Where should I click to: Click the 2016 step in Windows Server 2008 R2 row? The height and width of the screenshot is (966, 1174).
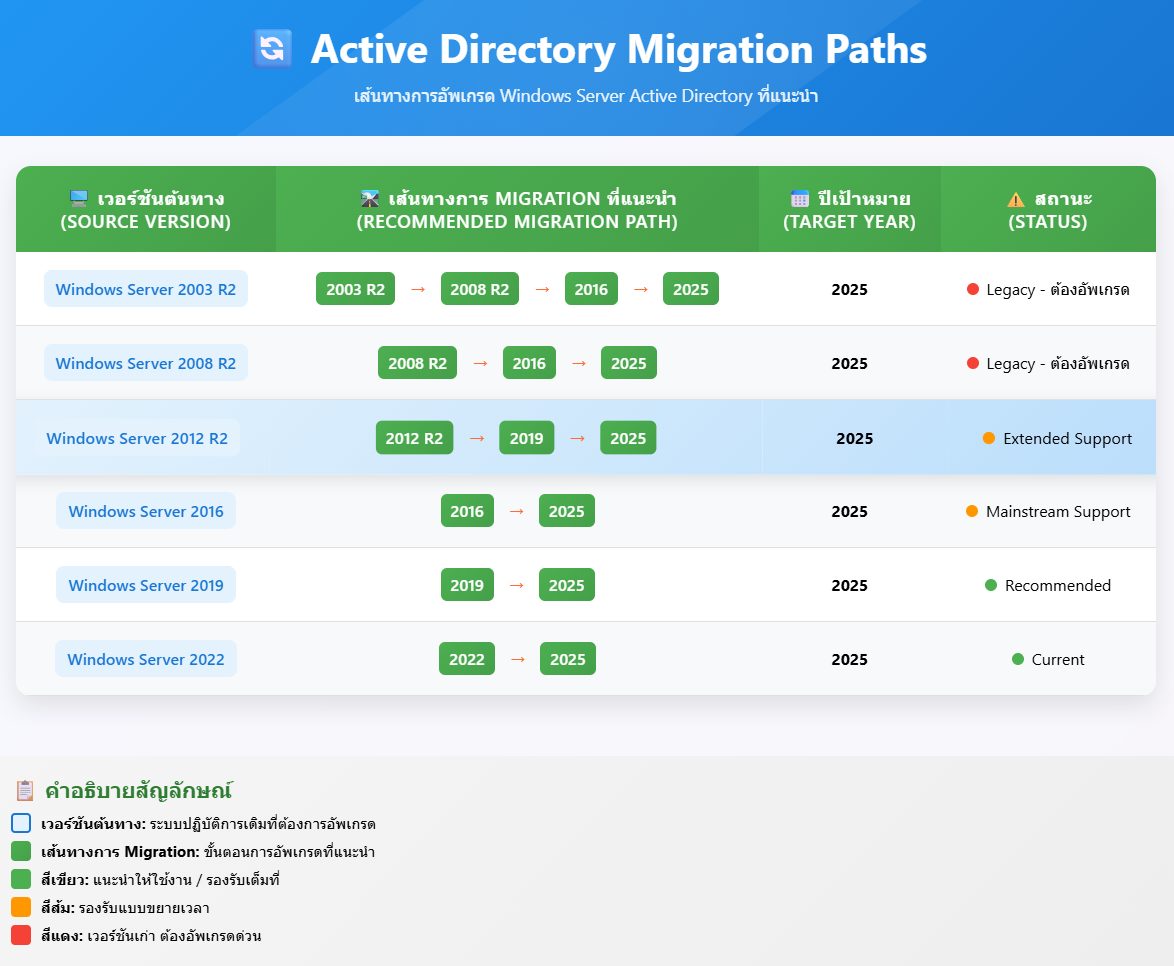point(529,363)
